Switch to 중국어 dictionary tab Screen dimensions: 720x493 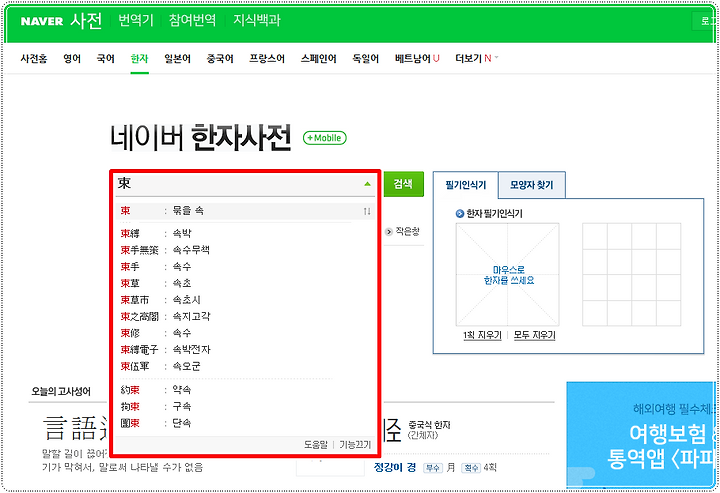[x=220, y=58]
